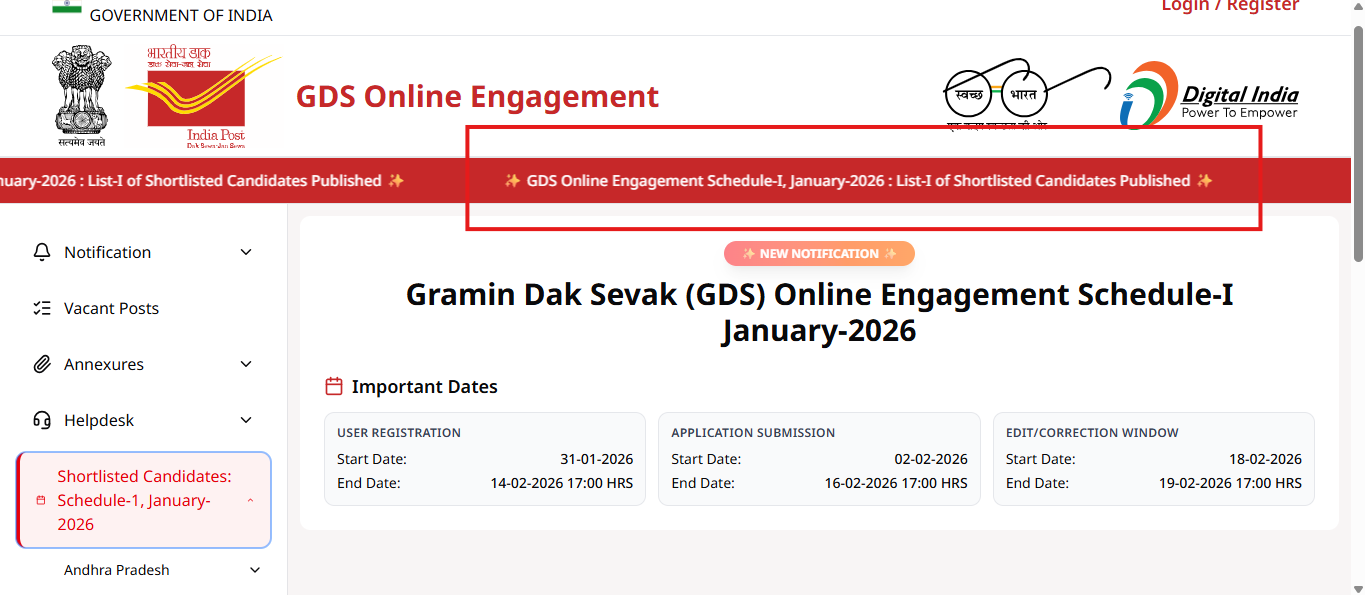The width and height of the screenshot is (1365, 595).
Task: Open the scrolling shortlisted candidates announcement link
Action: point(858,181)
